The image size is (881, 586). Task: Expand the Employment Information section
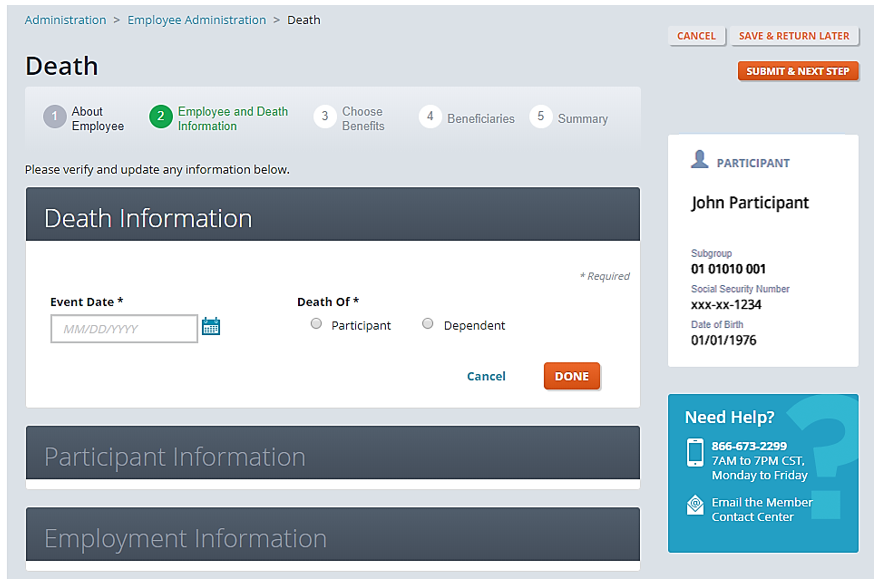[332, 538]
